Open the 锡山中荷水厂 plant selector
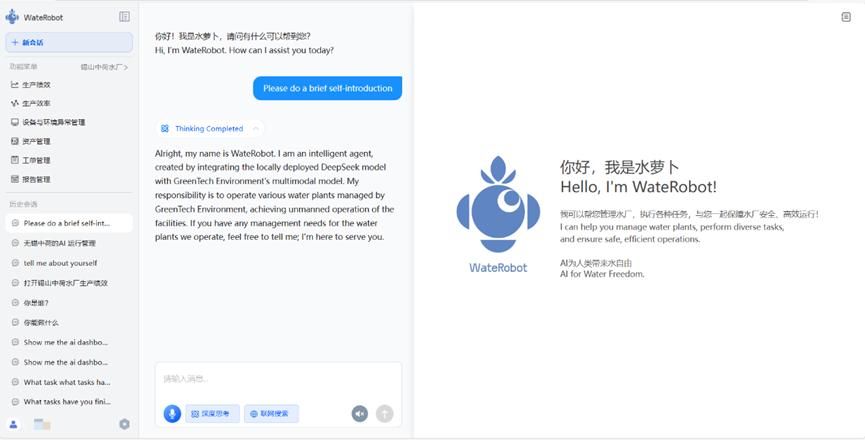Viewport: 865px width, 440px height. (104, 67)
